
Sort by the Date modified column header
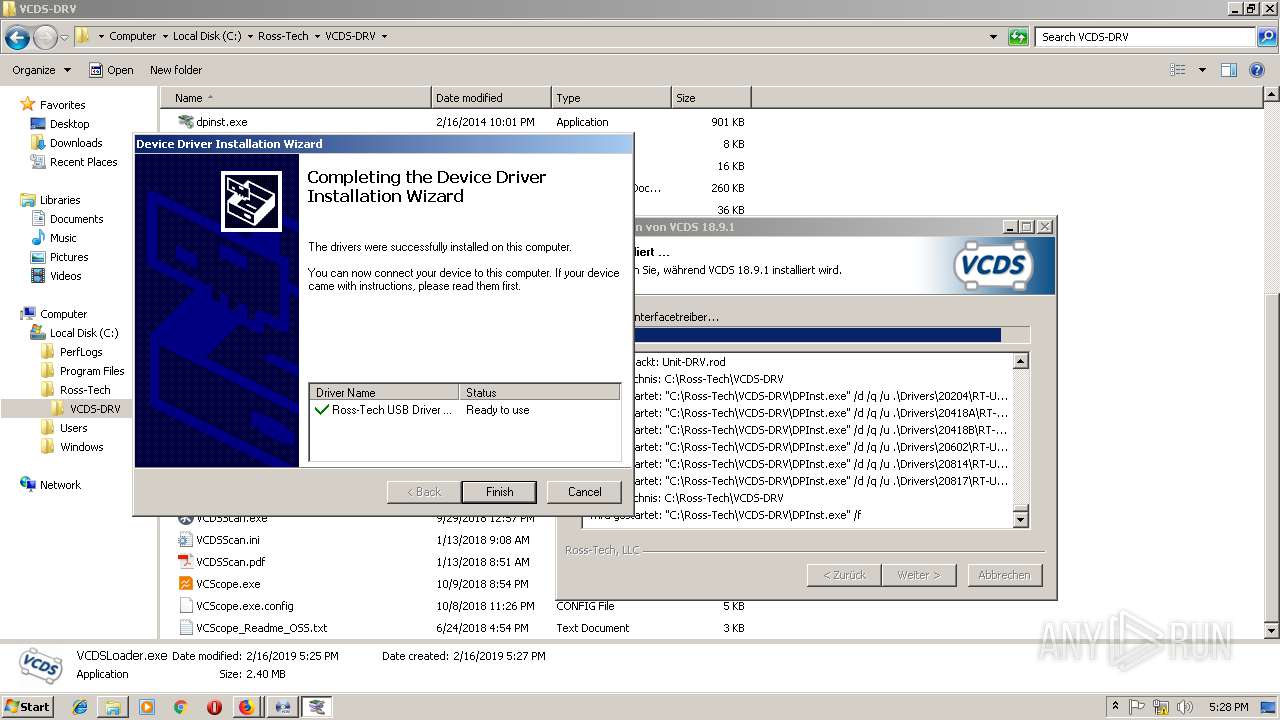[491, 98]
